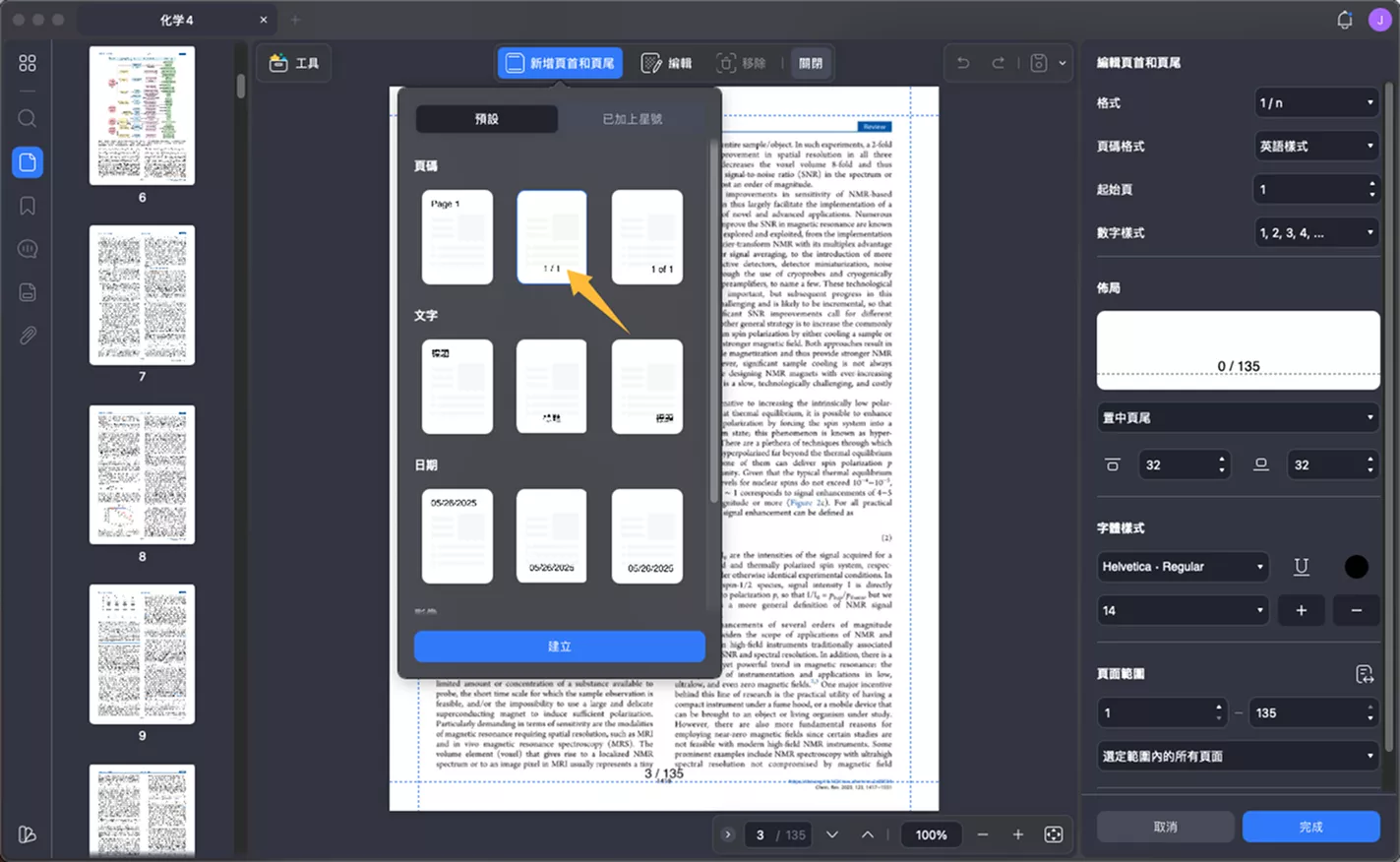Click the page range picker icon
Screen dimensions: 1400x862
point(1364,674)
